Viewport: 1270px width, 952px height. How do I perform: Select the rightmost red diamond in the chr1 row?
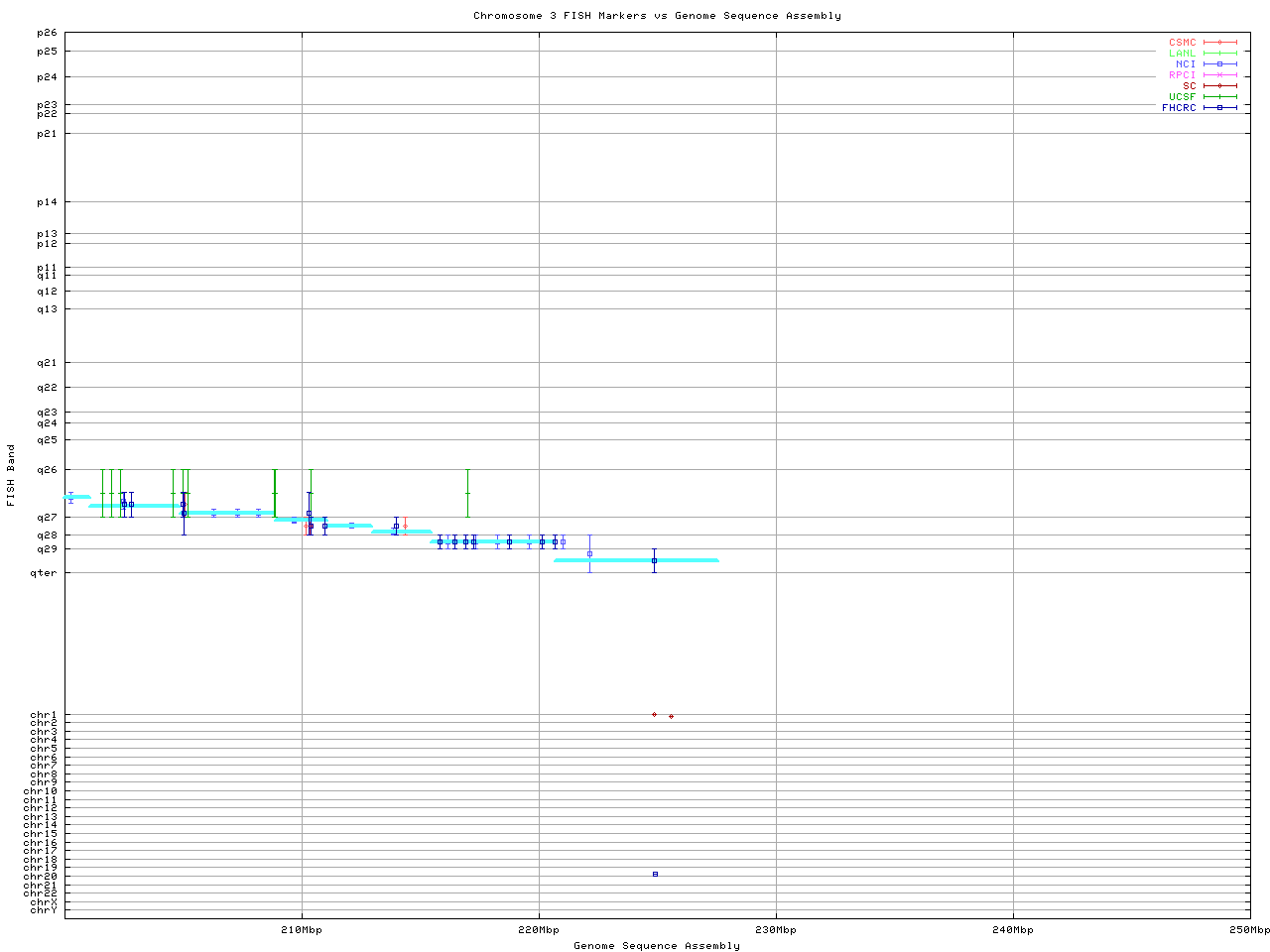[671, 716]
